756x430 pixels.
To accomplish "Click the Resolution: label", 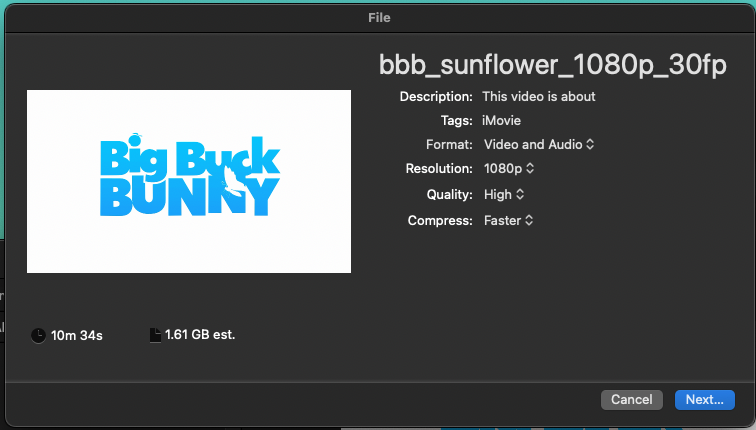I will click(439, 168).
